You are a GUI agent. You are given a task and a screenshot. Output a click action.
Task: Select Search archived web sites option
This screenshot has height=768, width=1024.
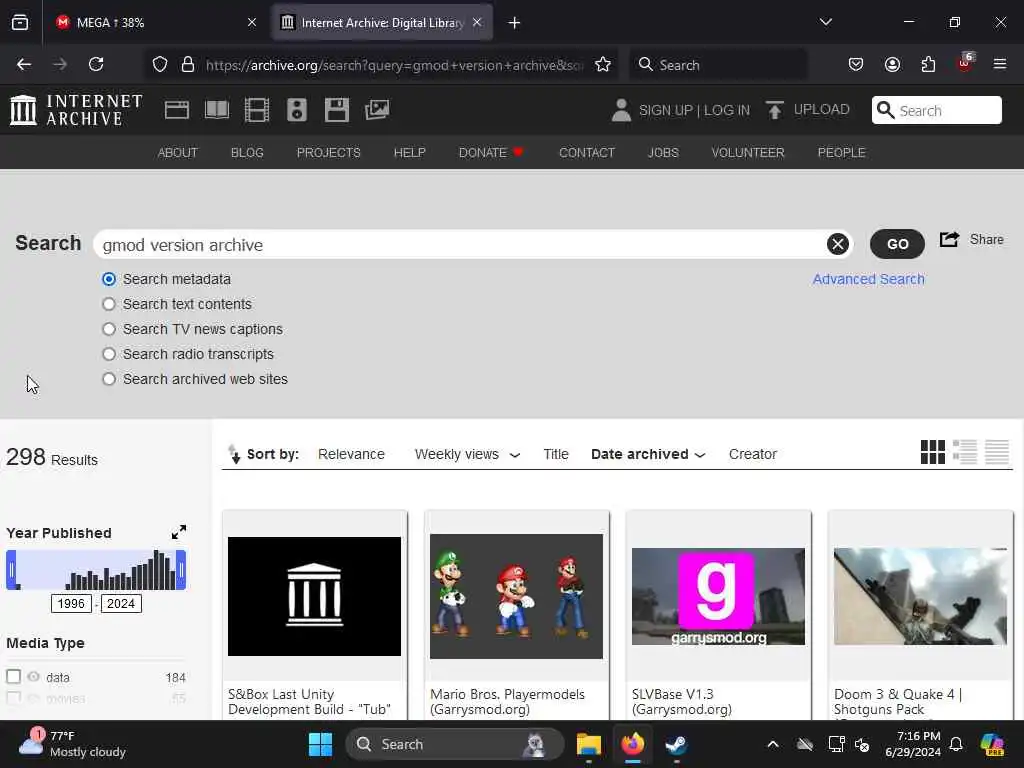point(109,379)
